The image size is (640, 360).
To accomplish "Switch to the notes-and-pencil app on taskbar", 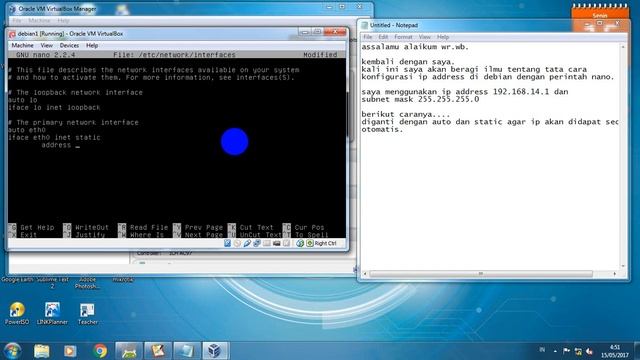I will 158,351.
